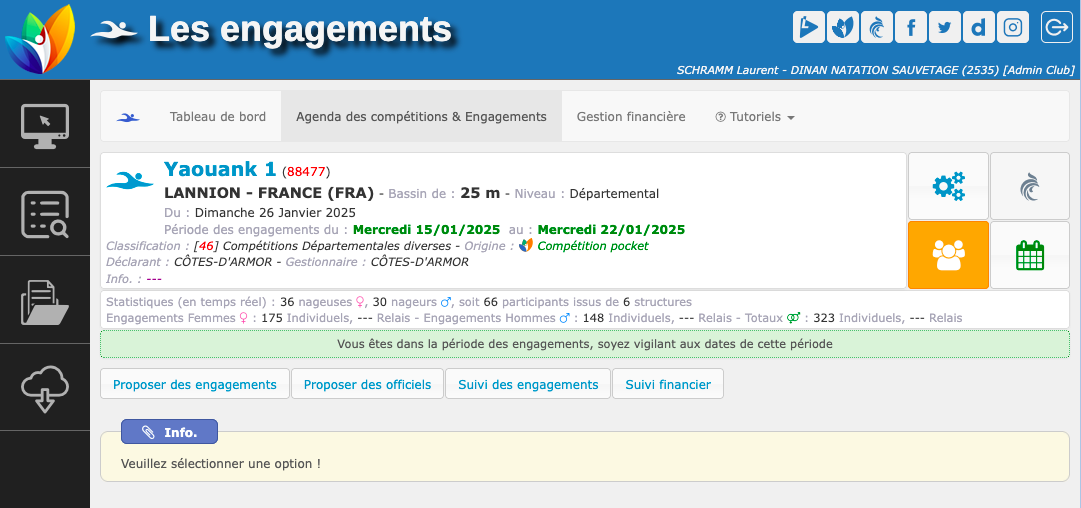Select Agenda des compétitions & Engagements tab
This screenshot has height=508, width=1081.
click(x=421, y=117)
